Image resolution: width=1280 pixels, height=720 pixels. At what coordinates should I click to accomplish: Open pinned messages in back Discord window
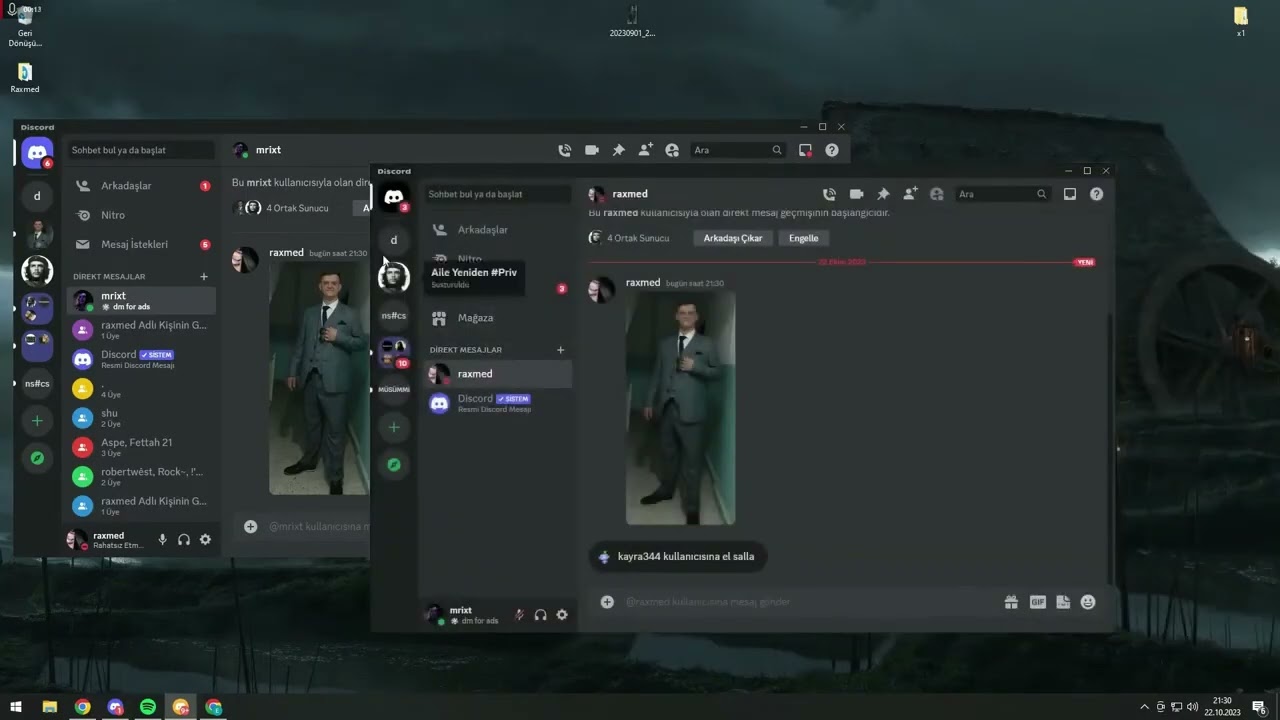tap(619, 150)
